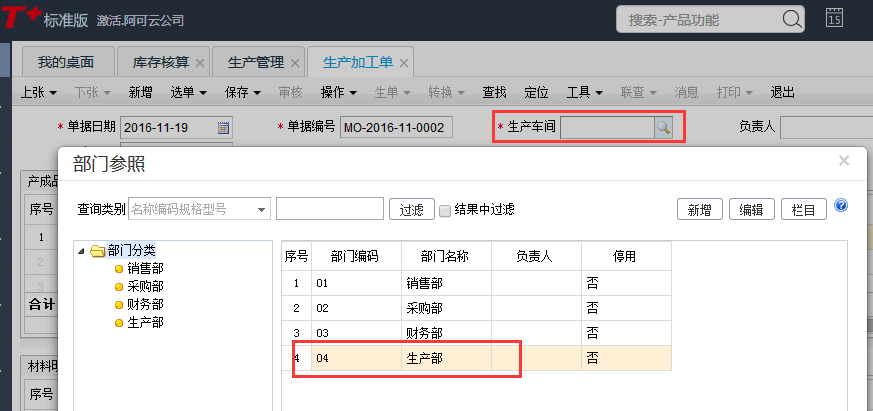
Task: Close the 库存核算 tab
Action: coord(200,63)
